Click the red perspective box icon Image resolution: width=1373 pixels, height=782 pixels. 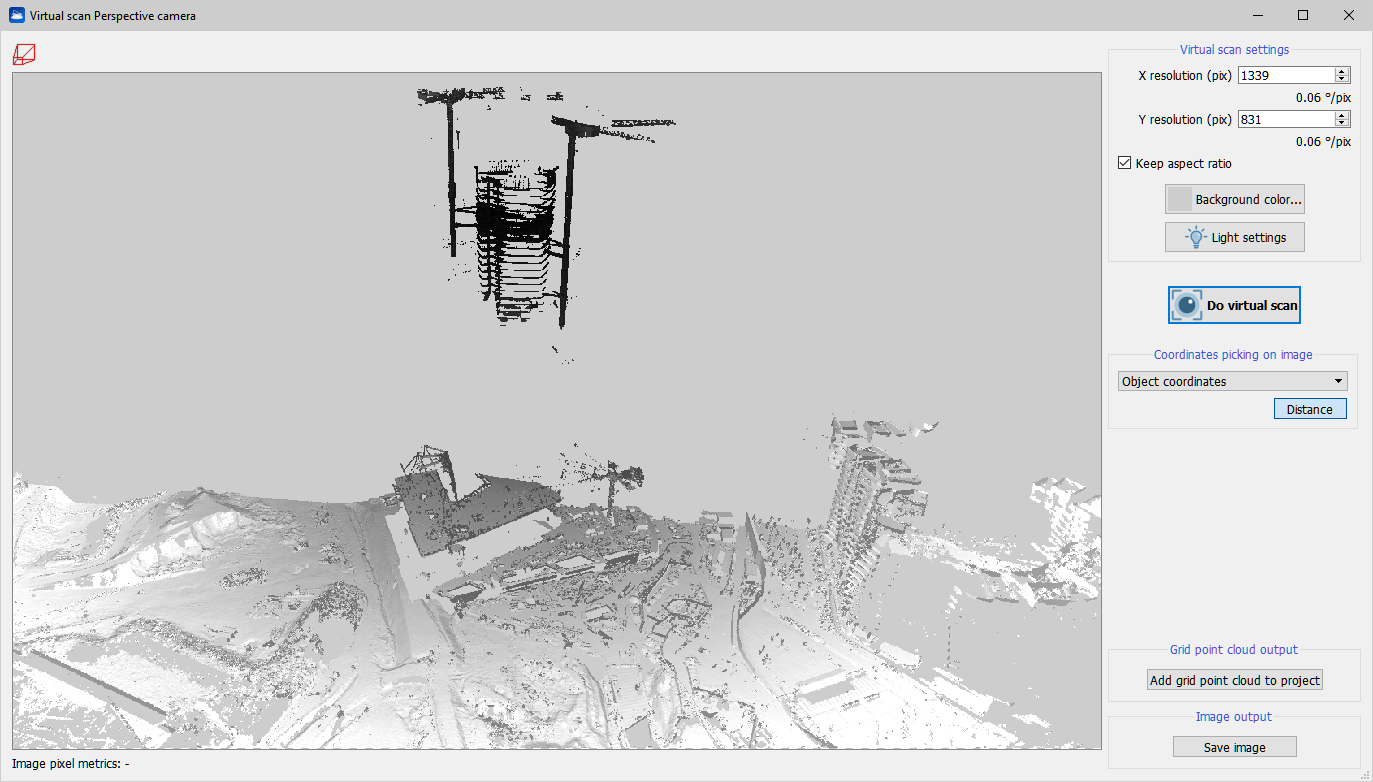pyautogui.click(x=24, y=54)
